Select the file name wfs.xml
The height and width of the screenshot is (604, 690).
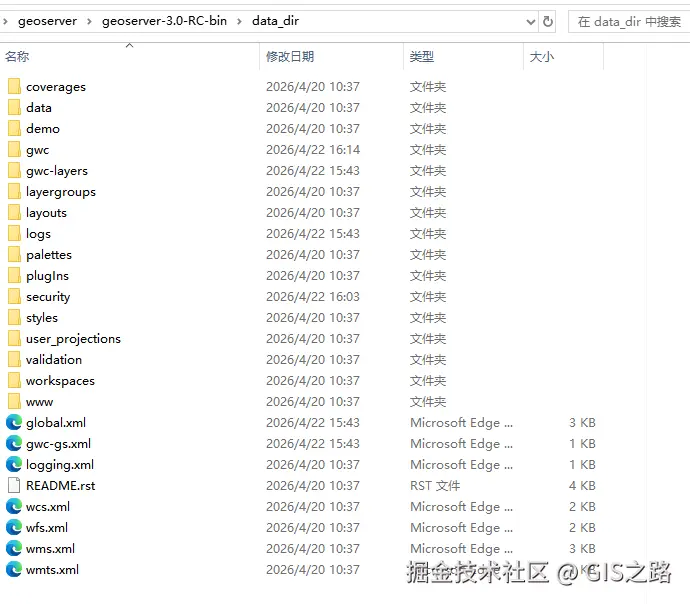47,527
